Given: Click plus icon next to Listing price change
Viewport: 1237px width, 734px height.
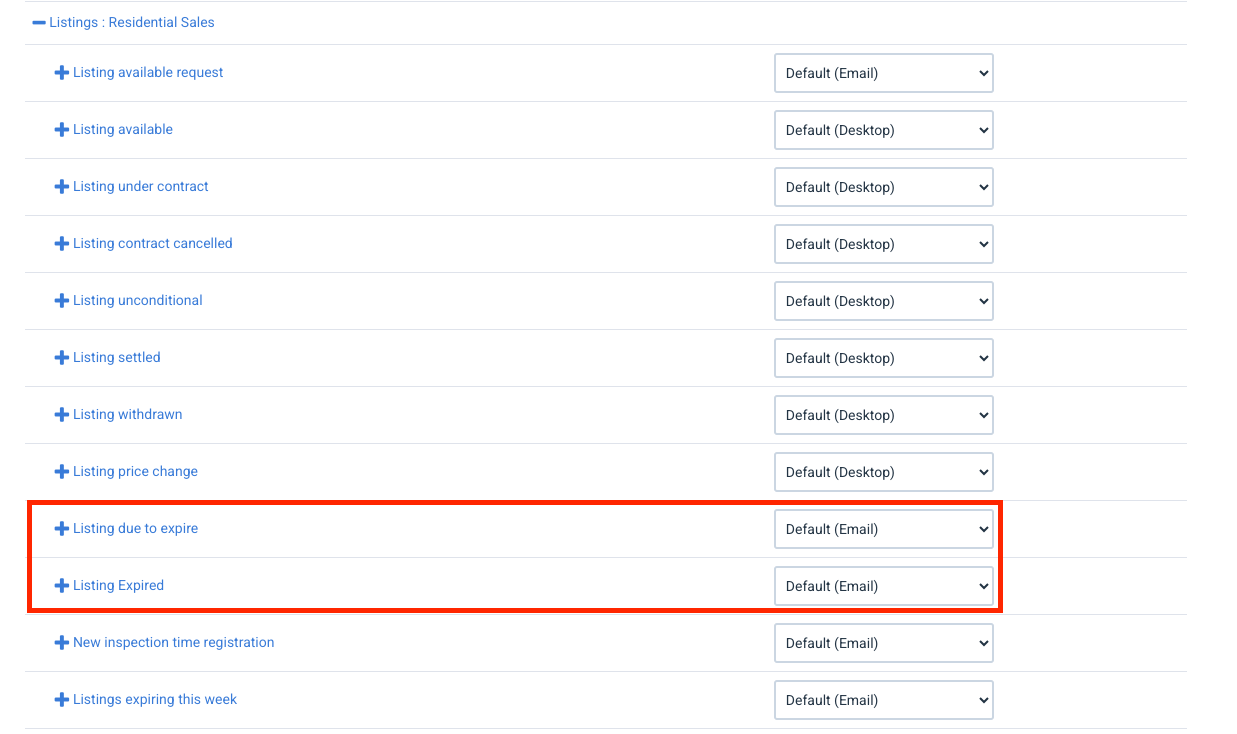Looking at the screenshot, I should click(61, 472).
